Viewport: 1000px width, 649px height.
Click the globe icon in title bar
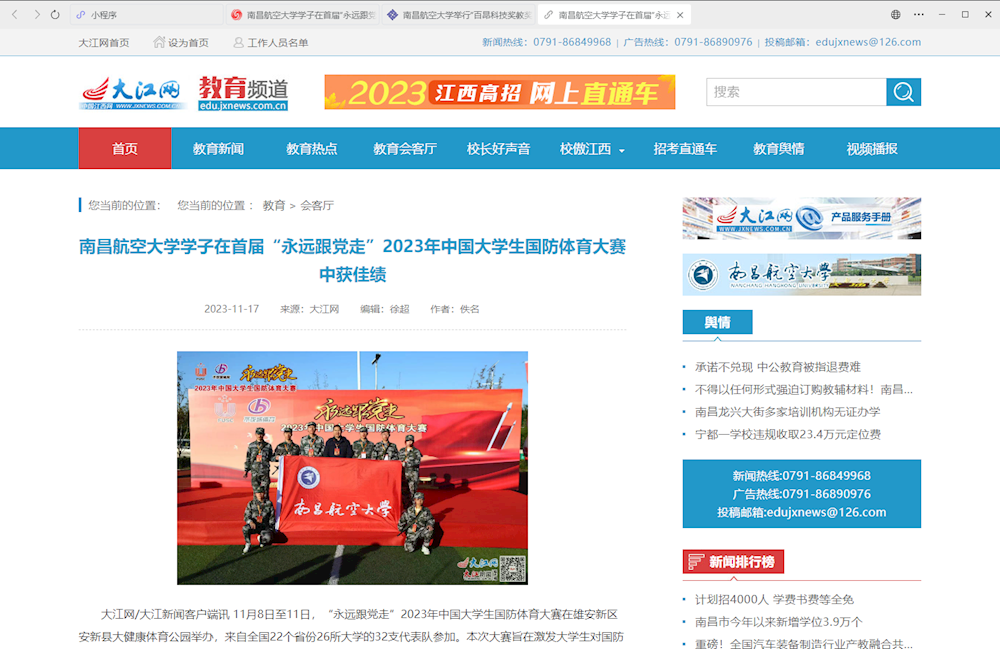click(895, 15)
